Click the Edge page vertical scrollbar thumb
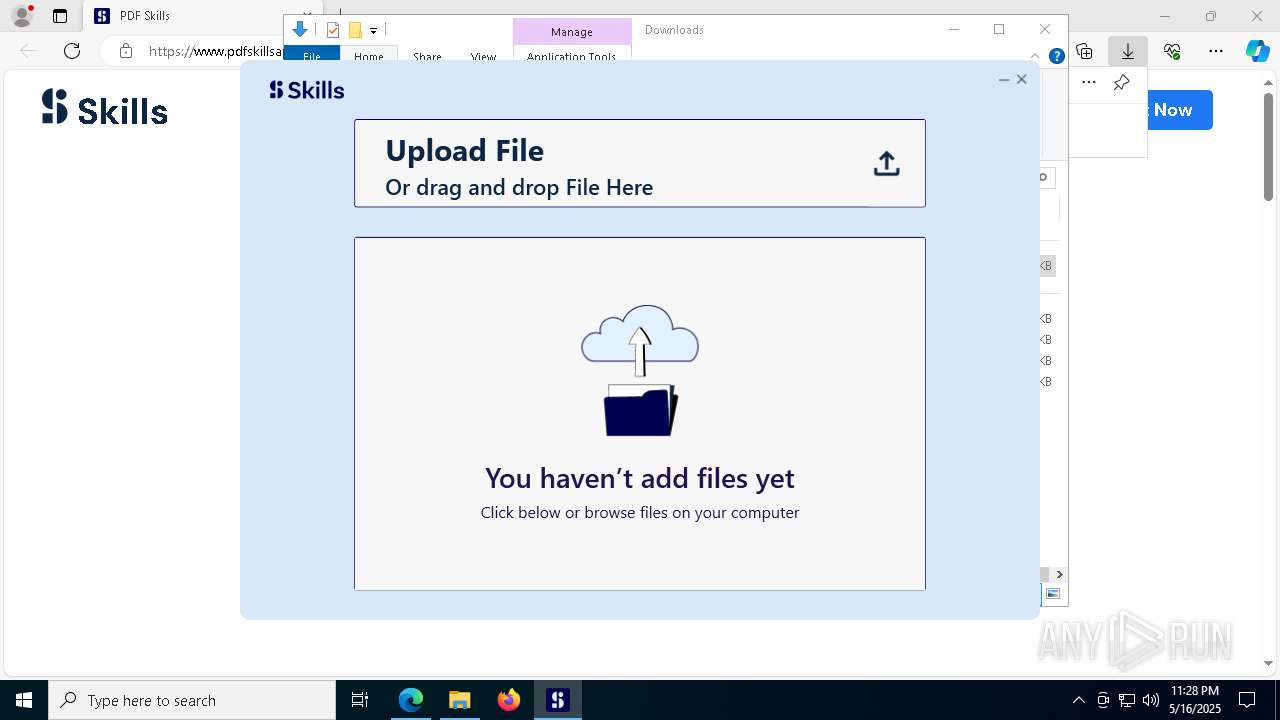This screenshot has height=720, width=1280. click(1268, 146)
